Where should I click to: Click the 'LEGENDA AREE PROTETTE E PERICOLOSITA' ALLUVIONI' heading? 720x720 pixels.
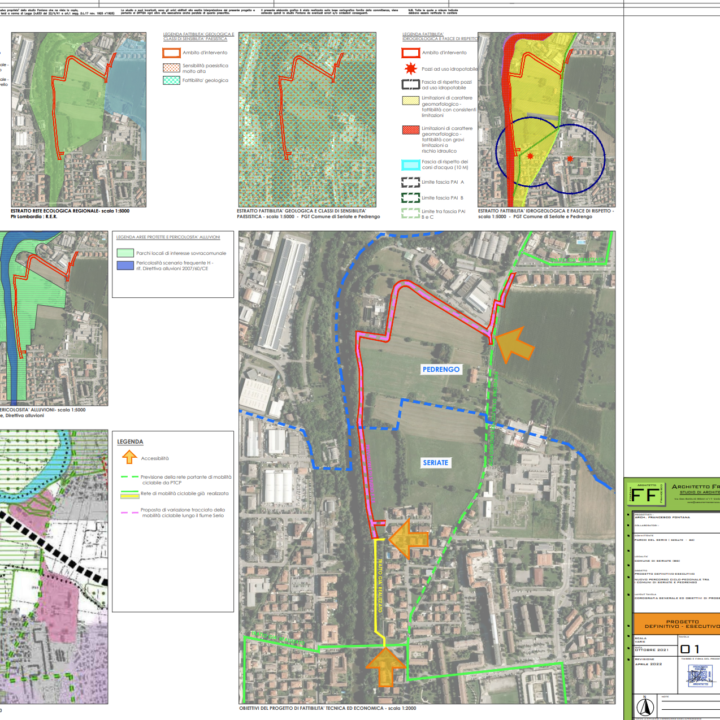click(x=168, y=237)
